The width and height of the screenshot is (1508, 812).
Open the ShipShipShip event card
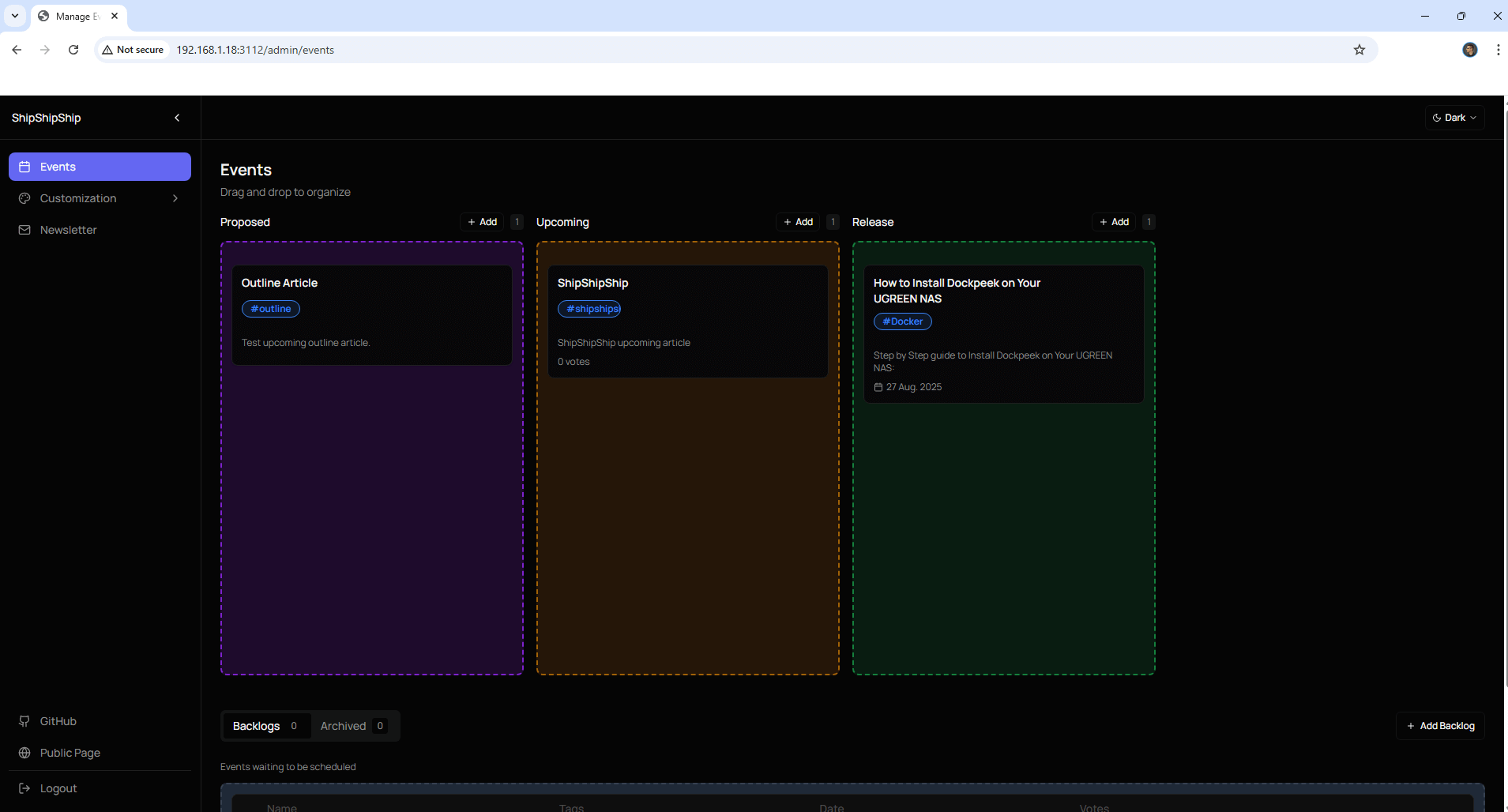[688, 321]
